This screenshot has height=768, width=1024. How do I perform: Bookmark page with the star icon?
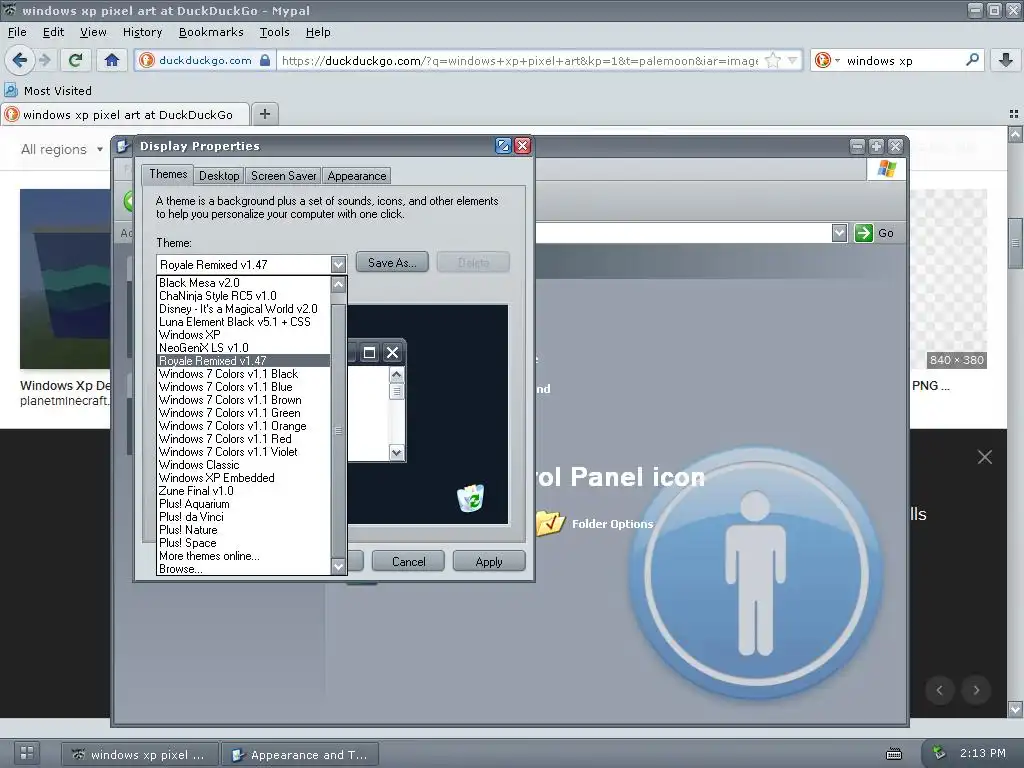pos(773,61)
